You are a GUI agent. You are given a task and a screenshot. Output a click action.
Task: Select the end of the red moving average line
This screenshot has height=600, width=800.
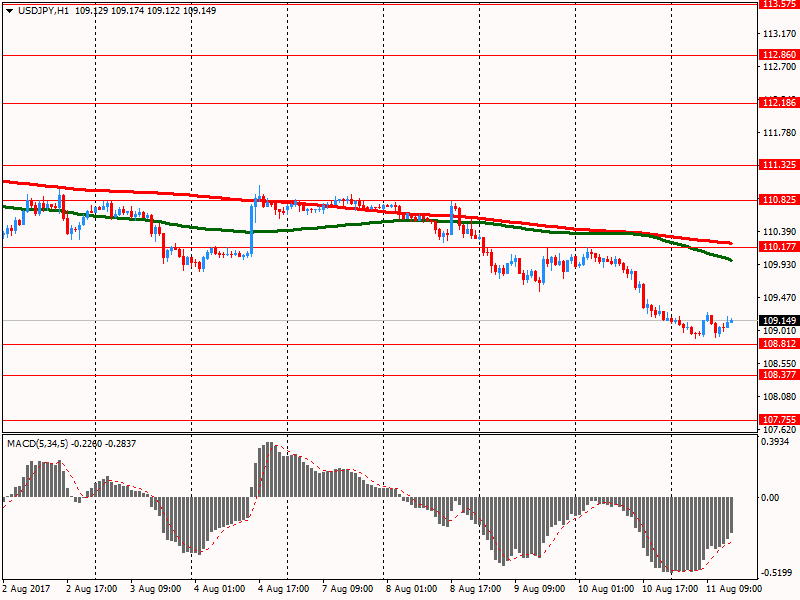(731, 243)
